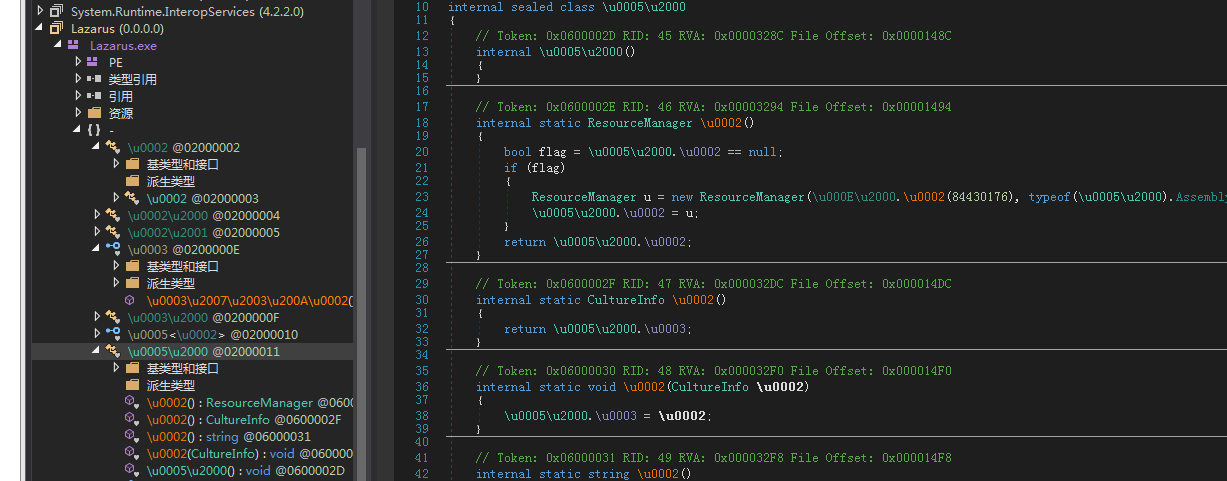Collapse the '-' namespace node
The height and width of the screenshot is (481, 1227).
tap(78, 130)
